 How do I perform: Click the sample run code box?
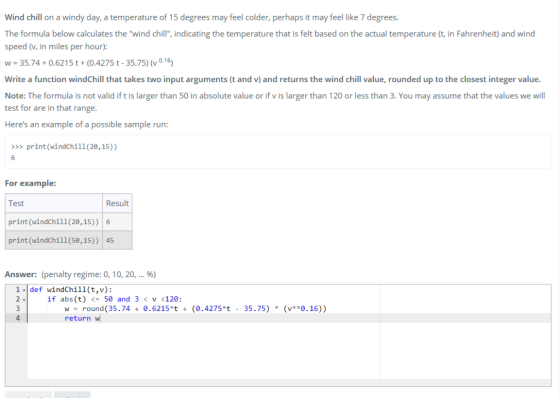pos(278,151)
